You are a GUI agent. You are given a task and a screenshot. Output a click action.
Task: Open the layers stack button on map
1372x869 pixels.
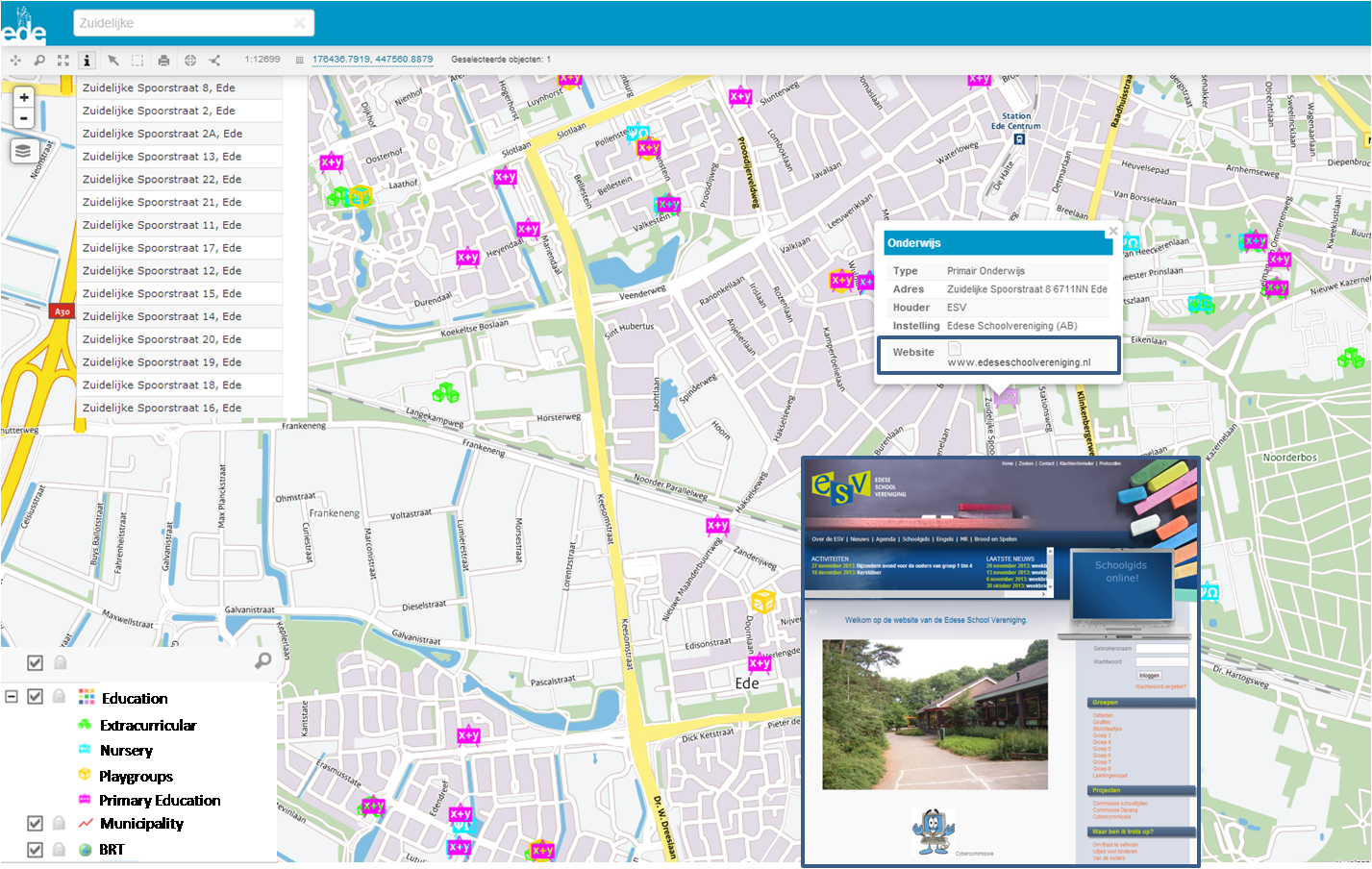click(23, 151)
